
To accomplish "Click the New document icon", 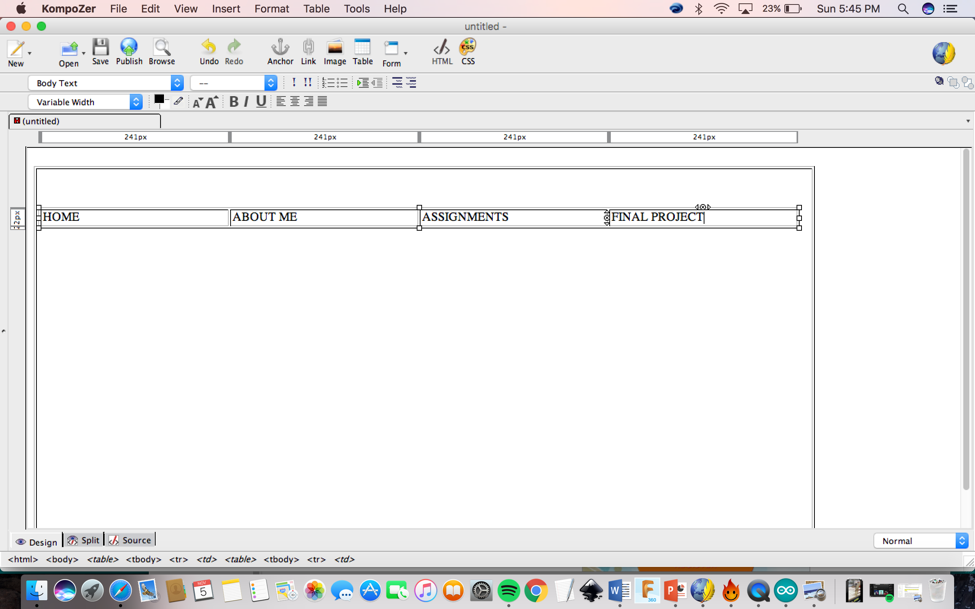I will pyautogui.click(x=16, y=49).
